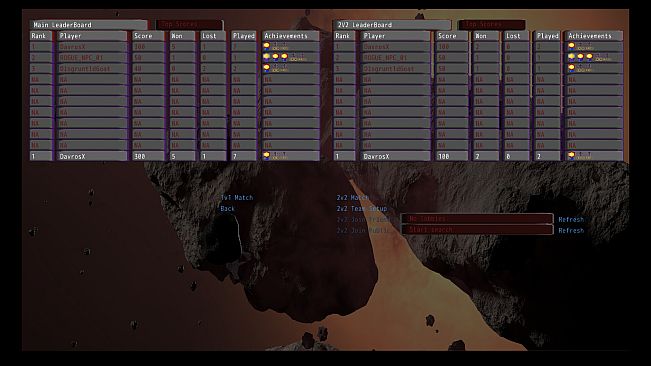
Task: Click DavrosX achievement medal in Main LeaderBoard top row
Action: click(267, 46)
